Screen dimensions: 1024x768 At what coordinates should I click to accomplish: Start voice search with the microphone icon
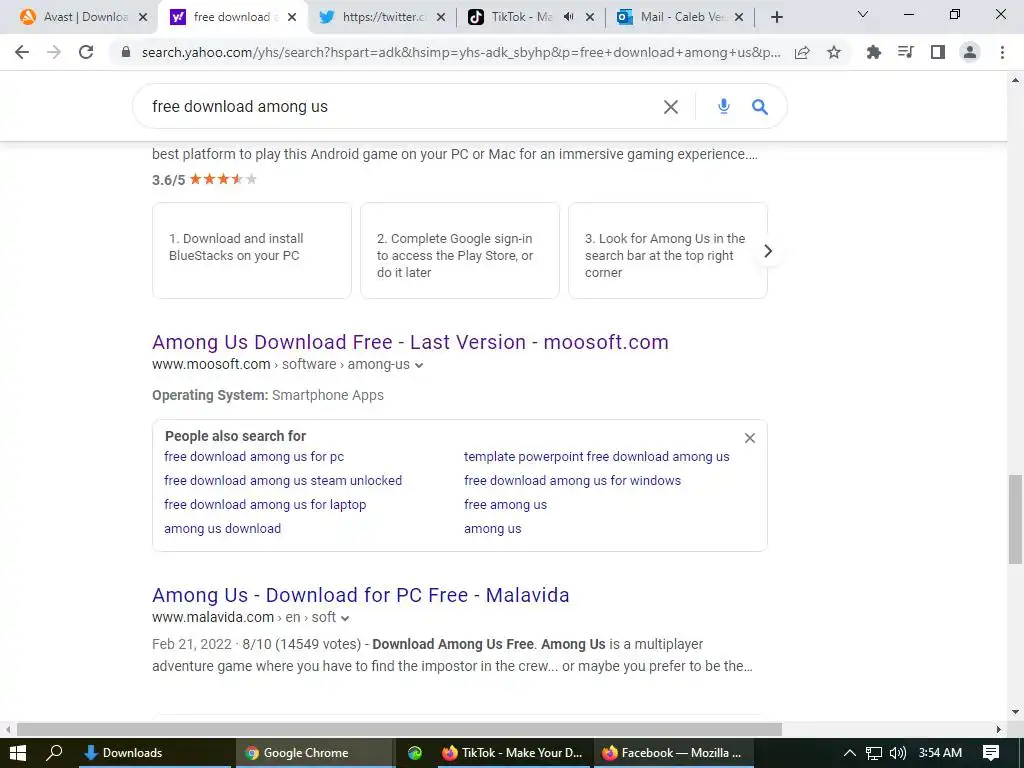tap(724, 106)
